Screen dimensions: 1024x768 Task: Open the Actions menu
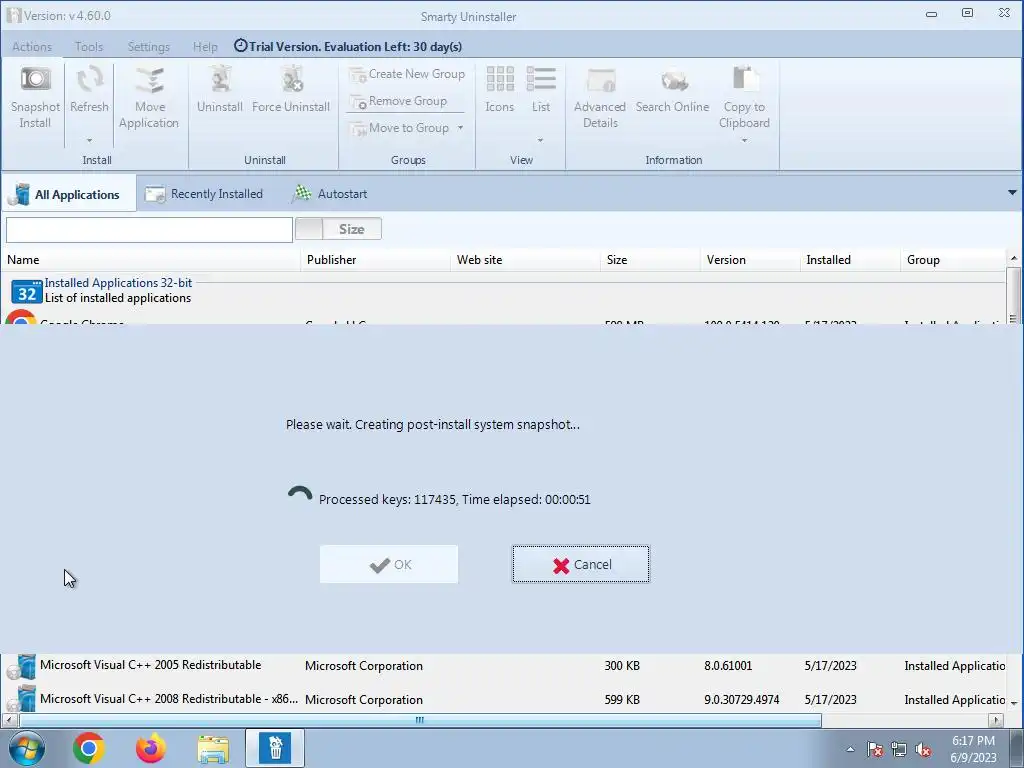[32, 47]
